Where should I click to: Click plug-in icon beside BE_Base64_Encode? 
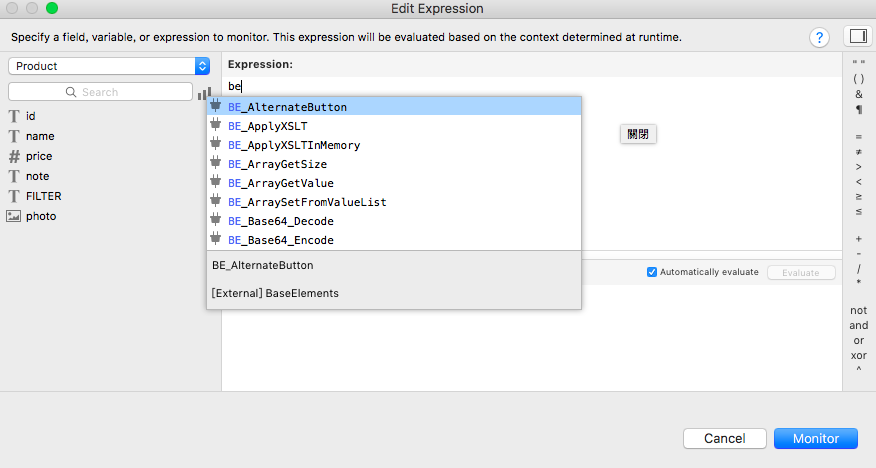(x=216, y=238)
